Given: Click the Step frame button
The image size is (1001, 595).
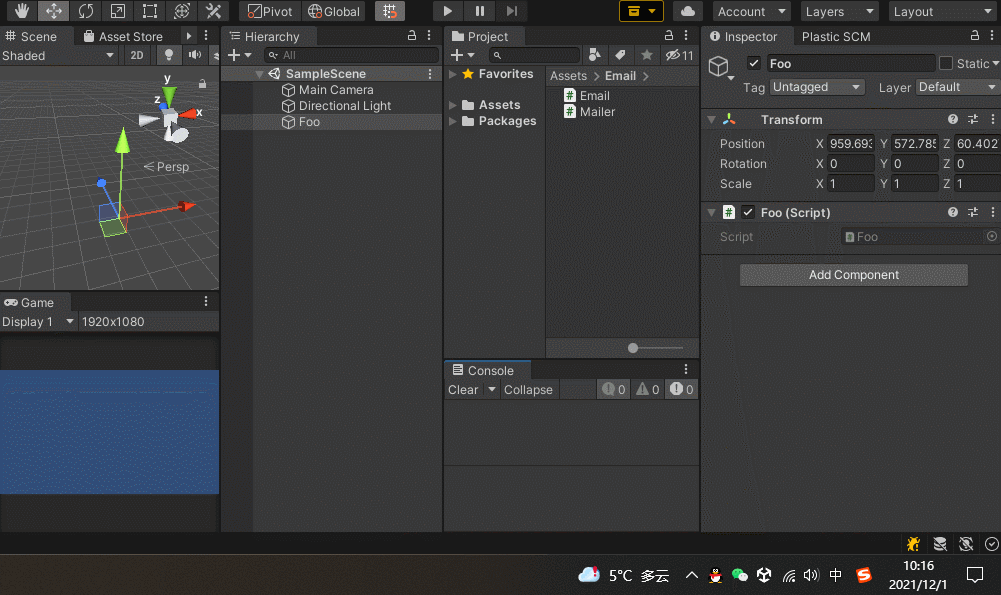Looking at the screenshot, I should pos(511,11).
